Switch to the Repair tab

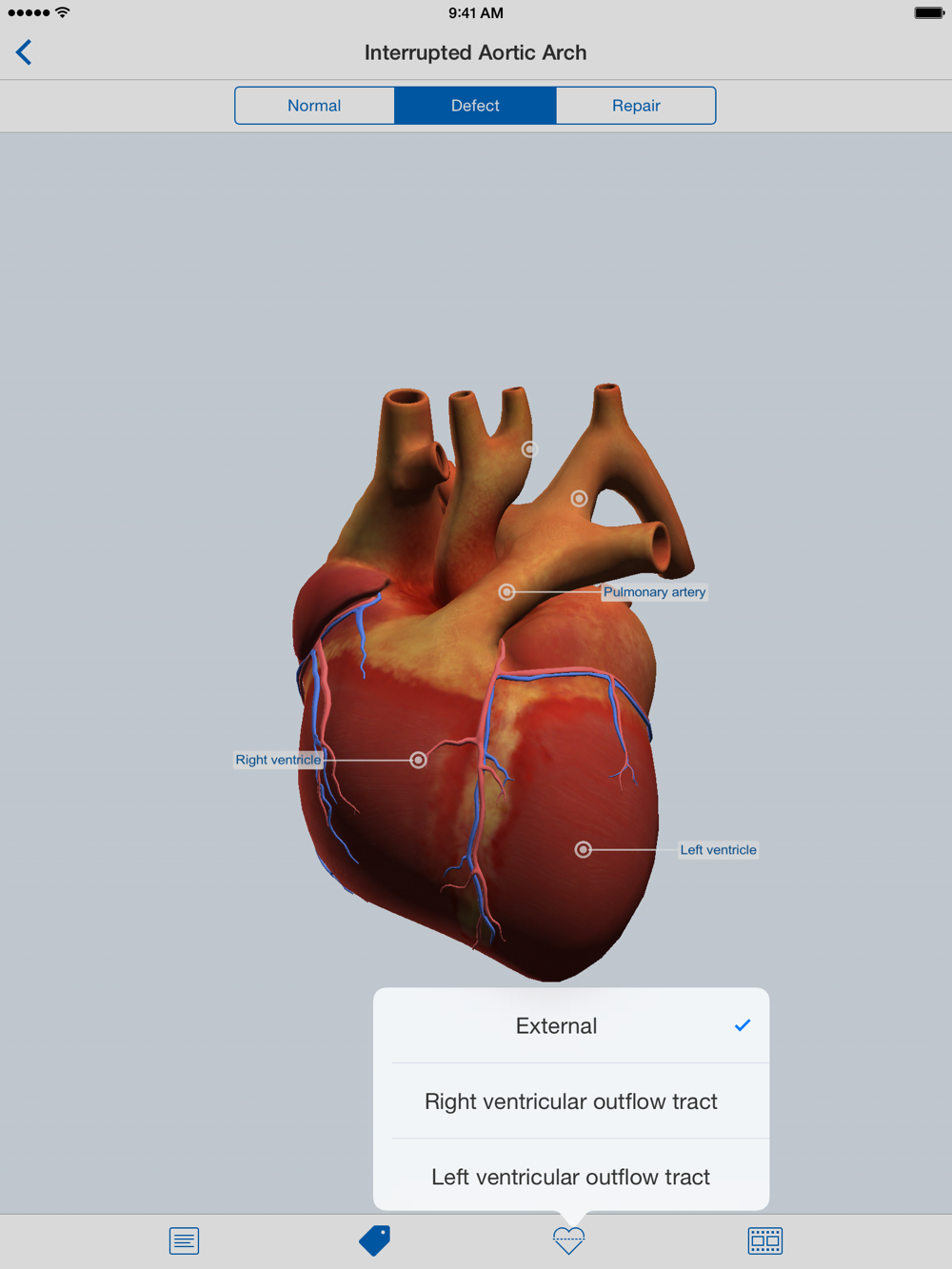click(x=636, y=106)
